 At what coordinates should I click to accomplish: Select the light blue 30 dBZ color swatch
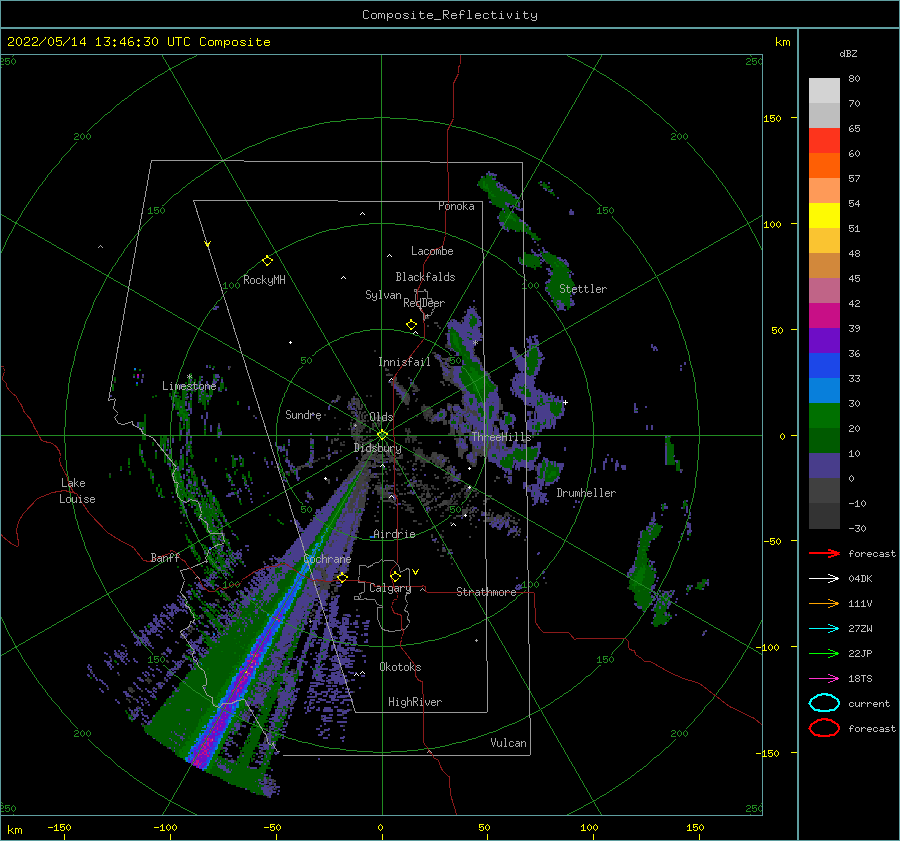824,390
